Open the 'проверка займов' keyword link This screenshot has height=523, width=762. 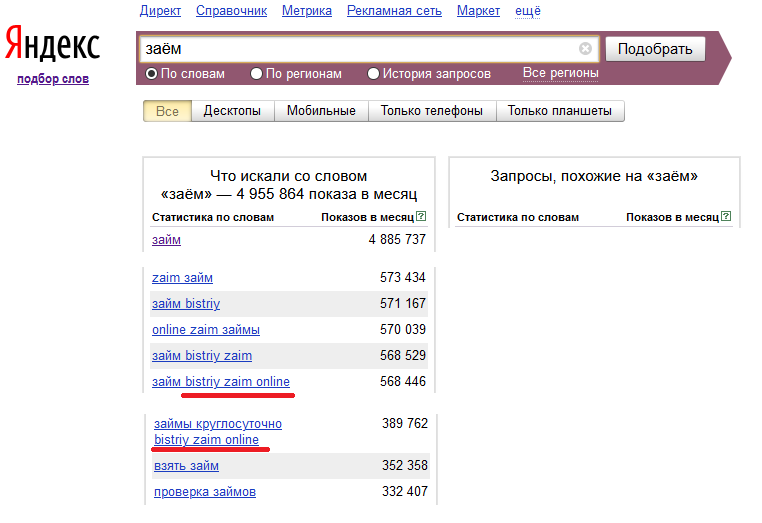coord(205,492)
